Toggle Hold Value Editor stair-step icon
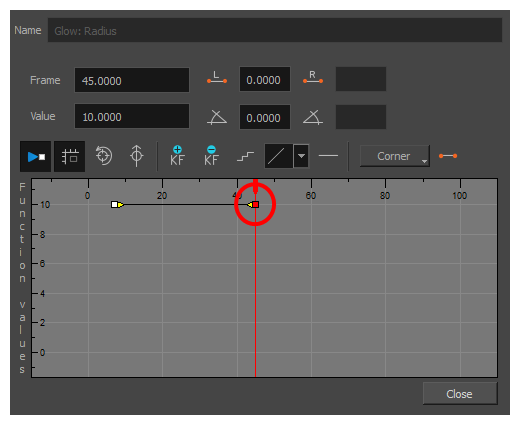This screenshot has height=425, width=520. point(245,156)
